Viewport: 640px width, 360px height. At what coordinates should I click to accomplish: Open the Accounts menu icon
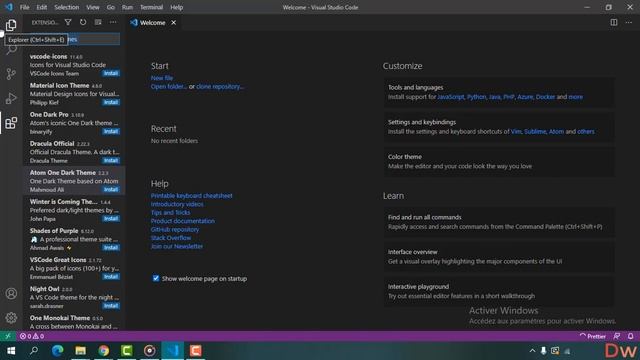click(x=11, y=293)
